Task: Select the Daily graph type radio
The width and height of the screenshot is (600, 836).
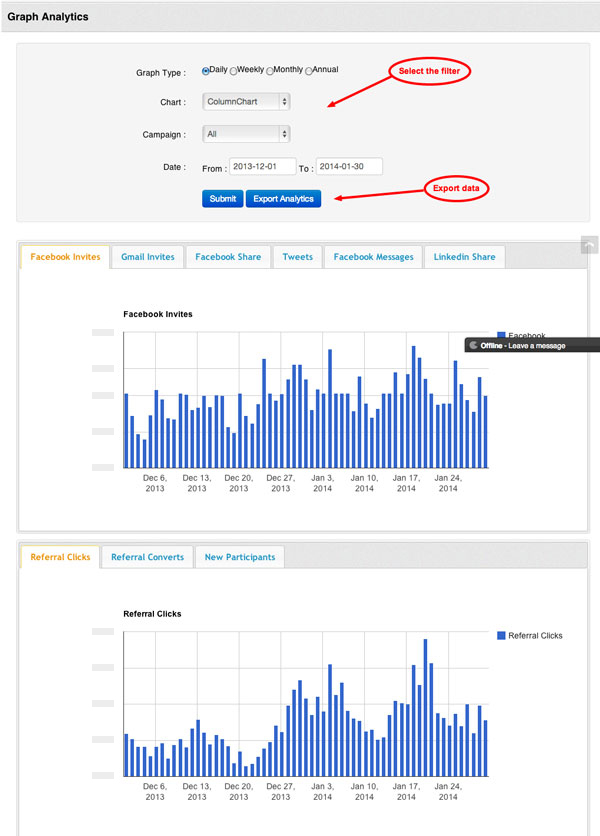Action: click(205, 71)
